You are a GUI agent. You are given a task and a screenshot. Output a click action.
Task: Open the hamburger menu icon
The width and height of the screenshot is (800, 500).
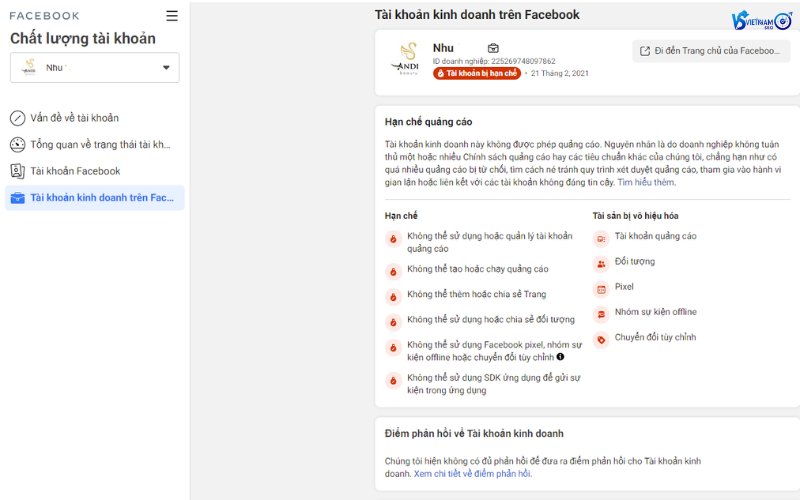tap(172, 16)
